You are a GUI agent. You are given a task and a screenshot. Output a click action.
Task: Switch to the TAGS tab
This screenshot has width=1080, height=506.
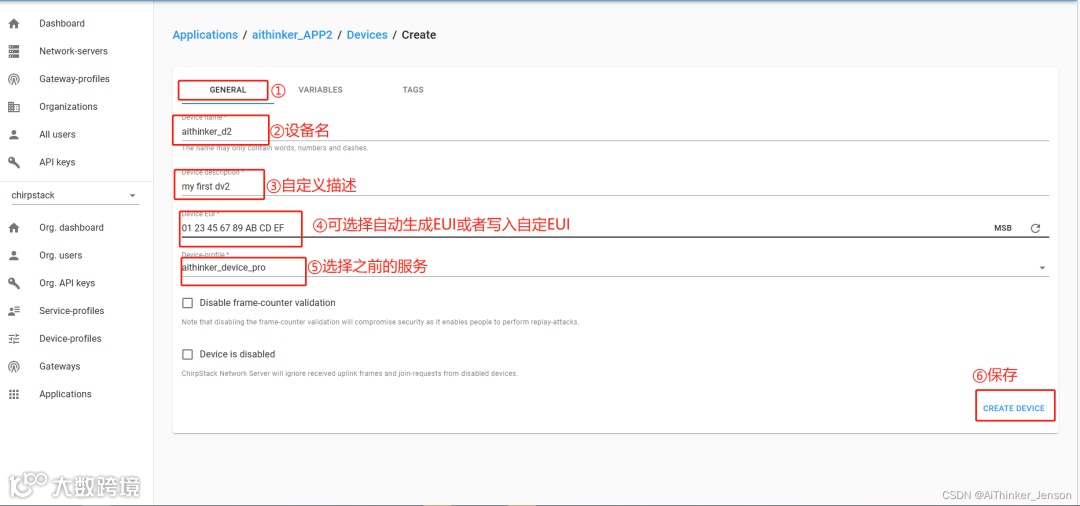tap(413, 90)
